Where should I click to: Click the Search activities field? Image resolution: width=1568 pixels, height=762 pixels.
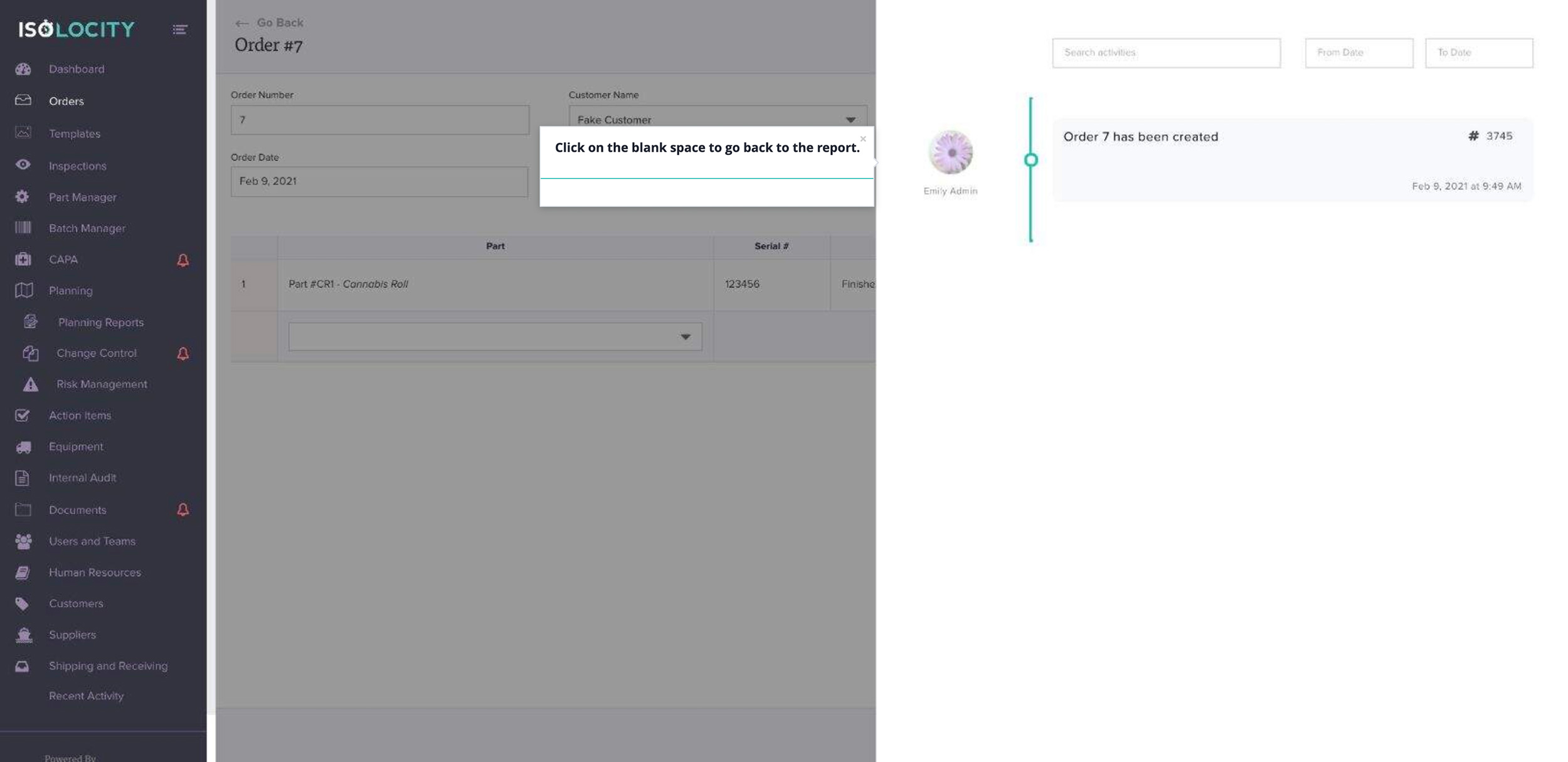point(1166,53)
